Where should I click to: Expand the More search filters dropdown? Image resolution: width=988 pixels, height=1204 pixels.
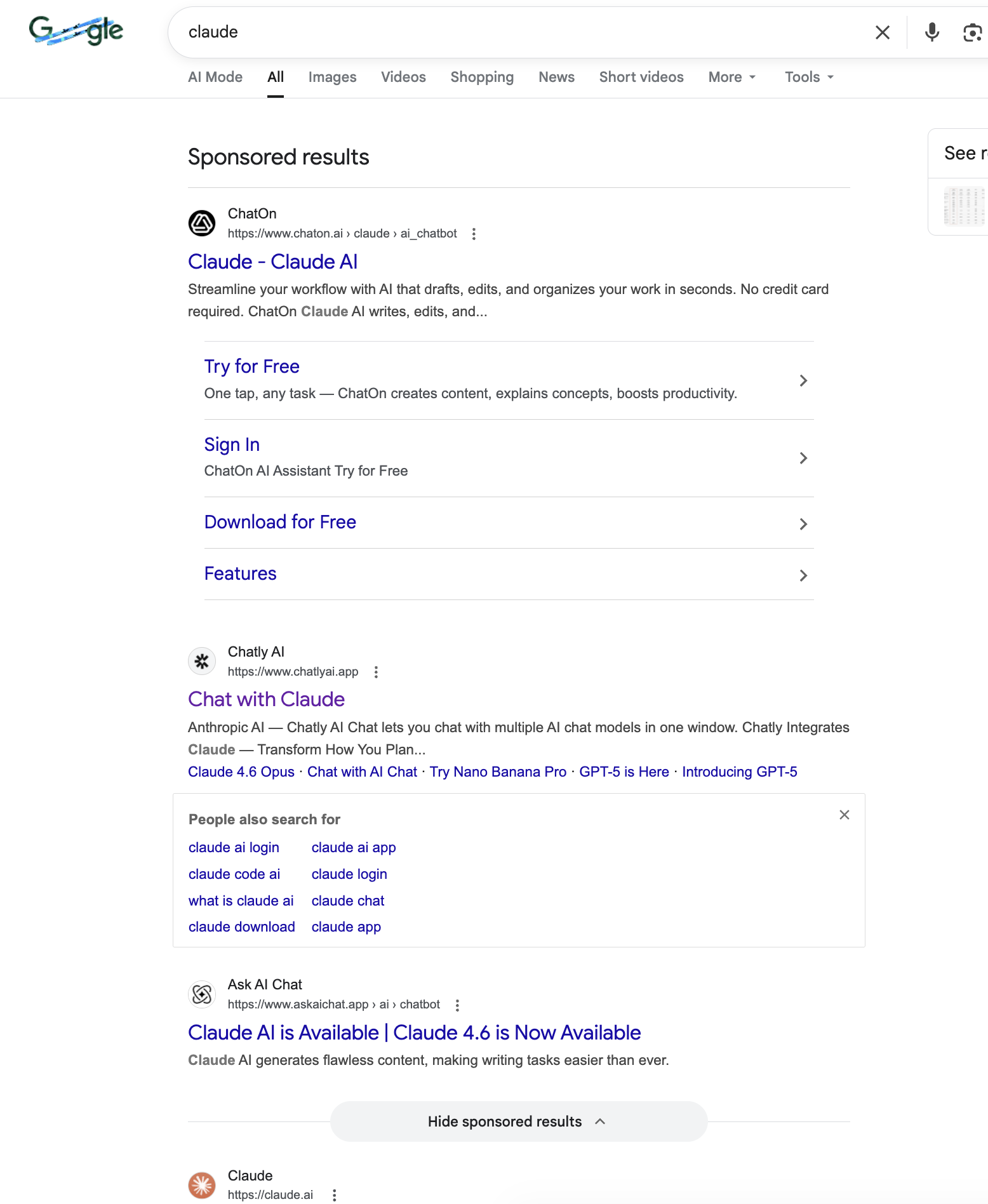[x=732, y=77]
